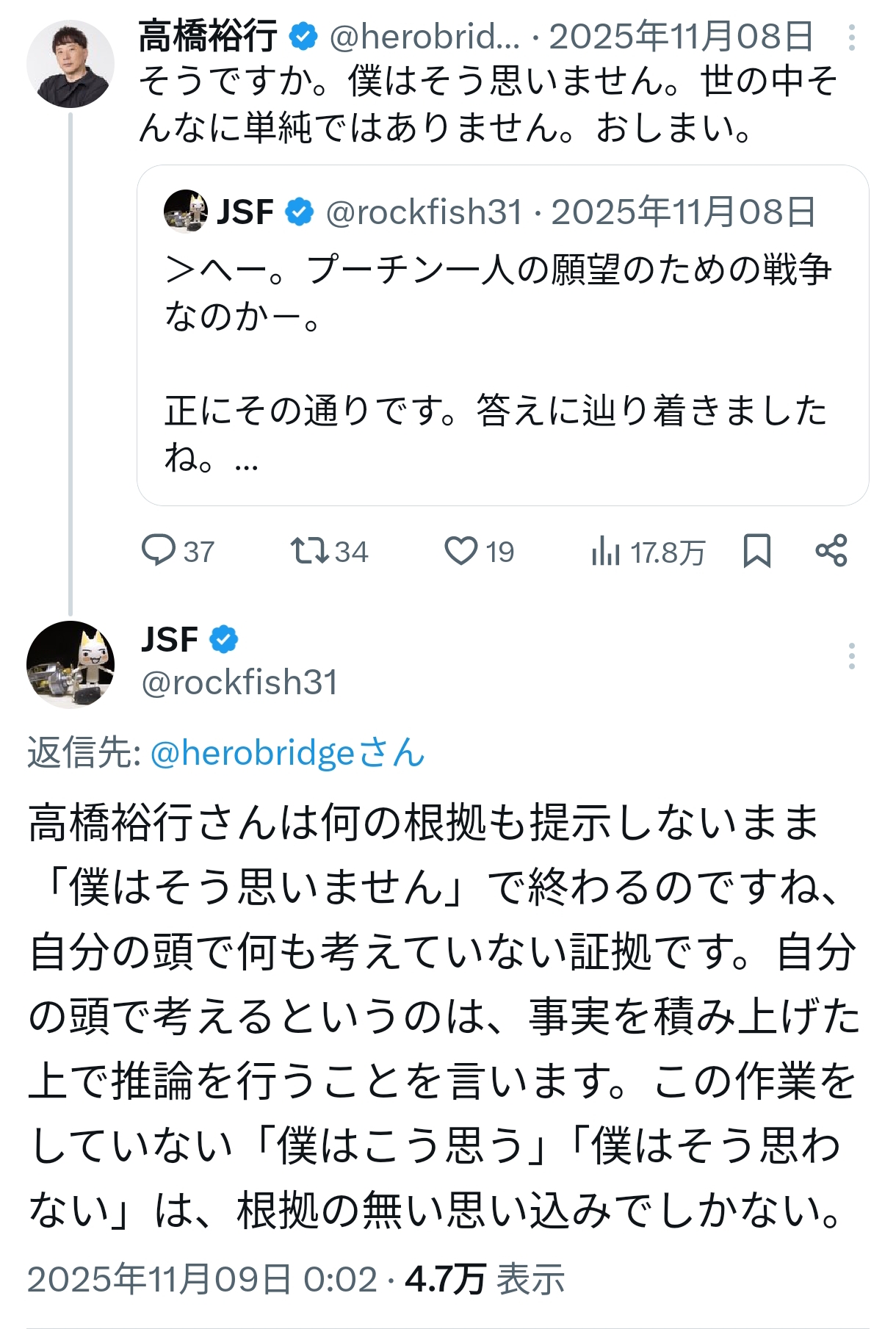Open 高橋裕行 profile picture
Screen dimensions: 896x1329
click(x=71, y=64)
